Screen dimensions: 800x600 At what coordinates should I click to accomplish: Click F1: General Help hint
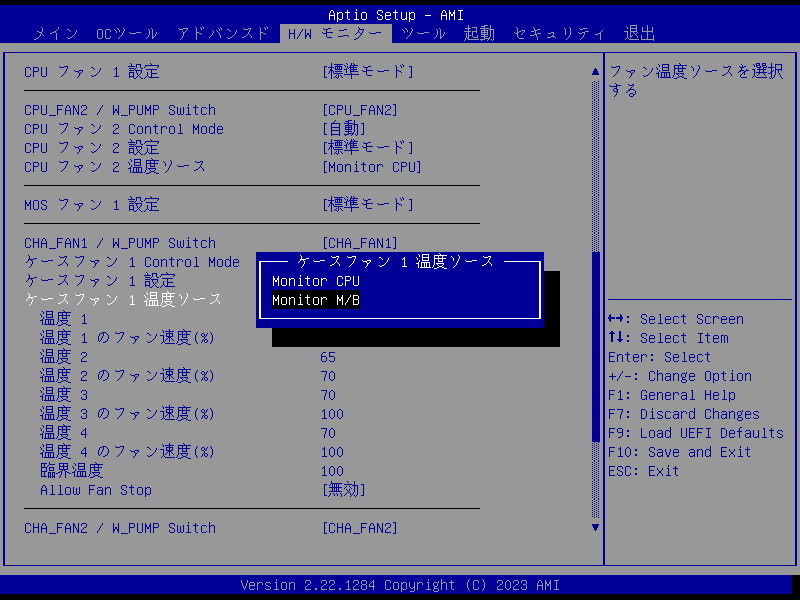672,395
